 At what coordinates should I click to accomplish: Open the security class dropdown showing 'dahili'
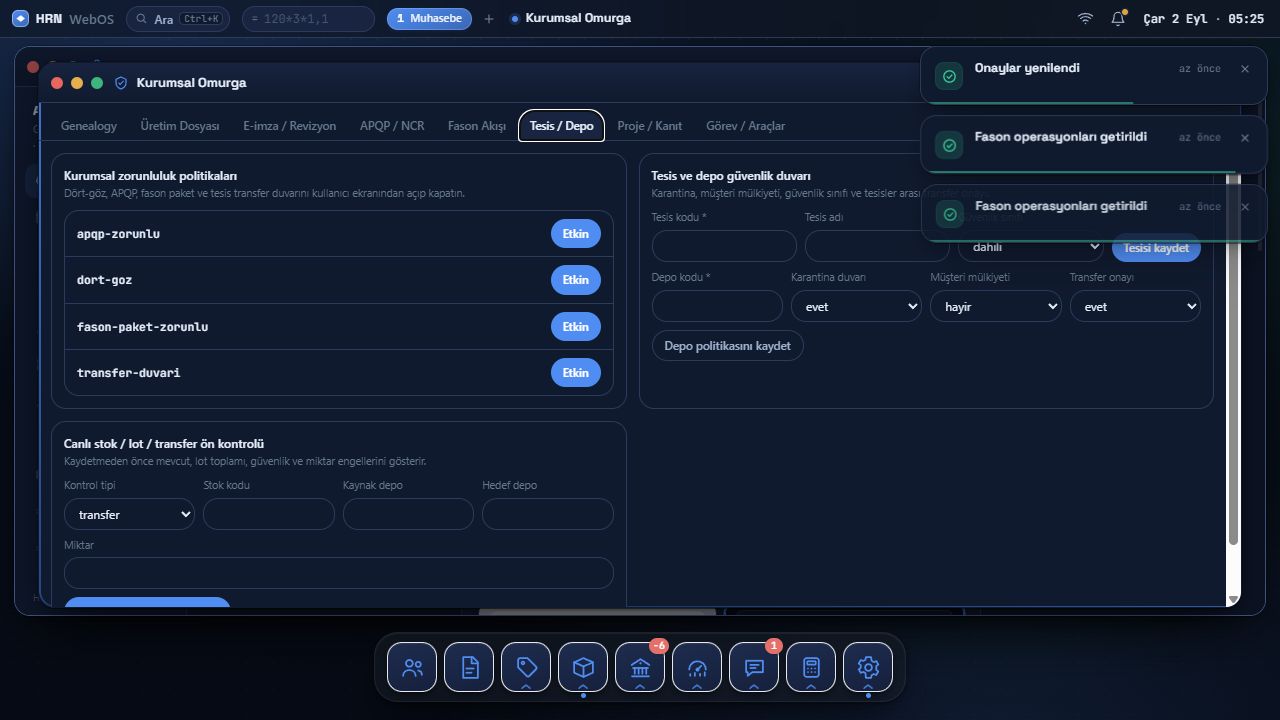(x=1031, y=247)
